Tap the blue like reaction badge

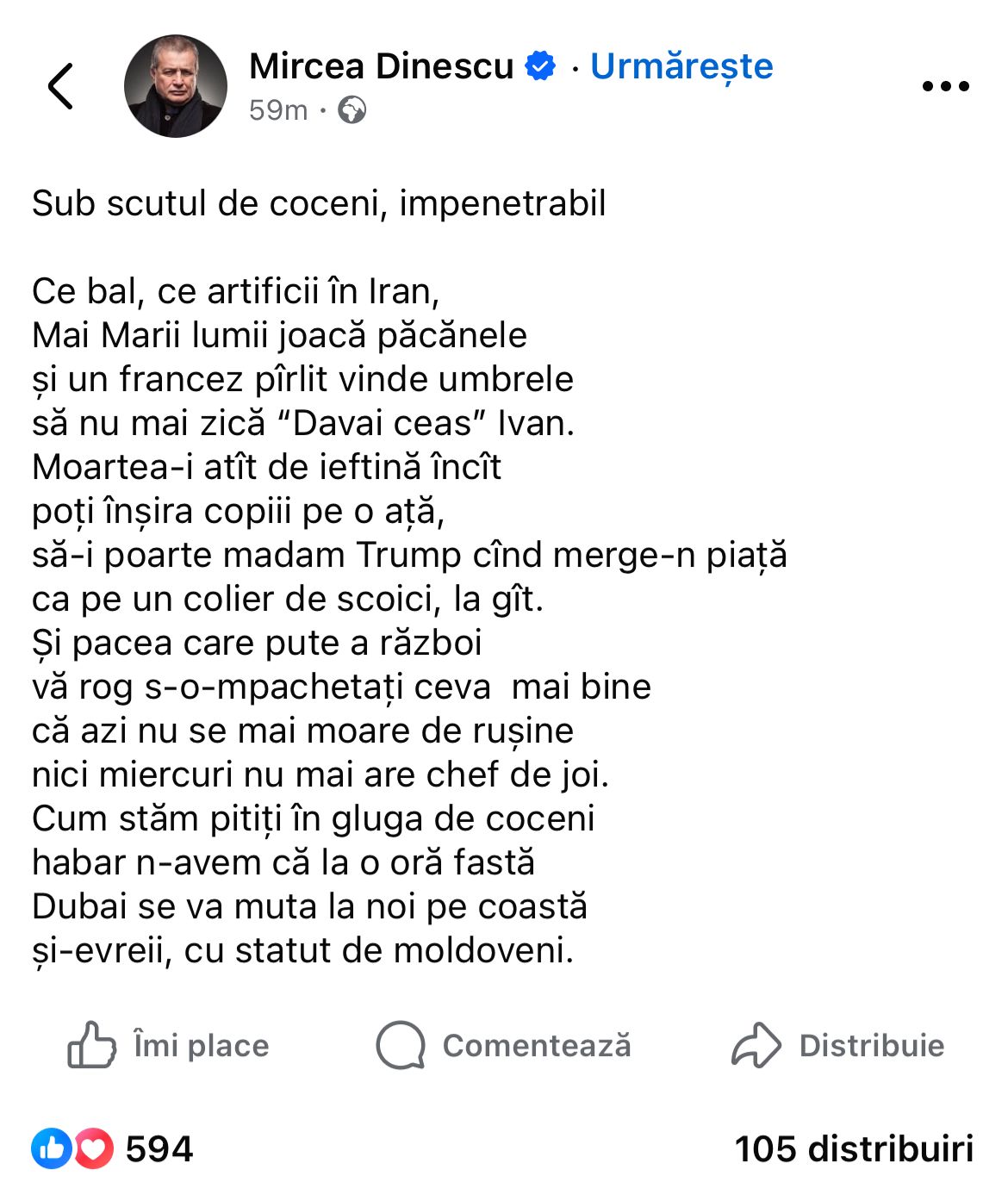[52, 1148]
